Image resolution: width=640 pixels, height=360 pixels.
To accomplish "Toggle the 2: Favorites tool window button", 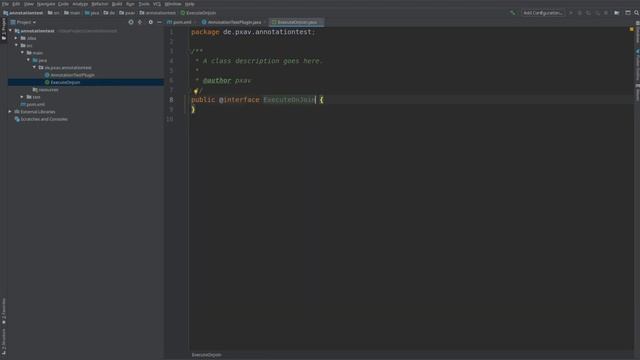I will tap(4, 311).
